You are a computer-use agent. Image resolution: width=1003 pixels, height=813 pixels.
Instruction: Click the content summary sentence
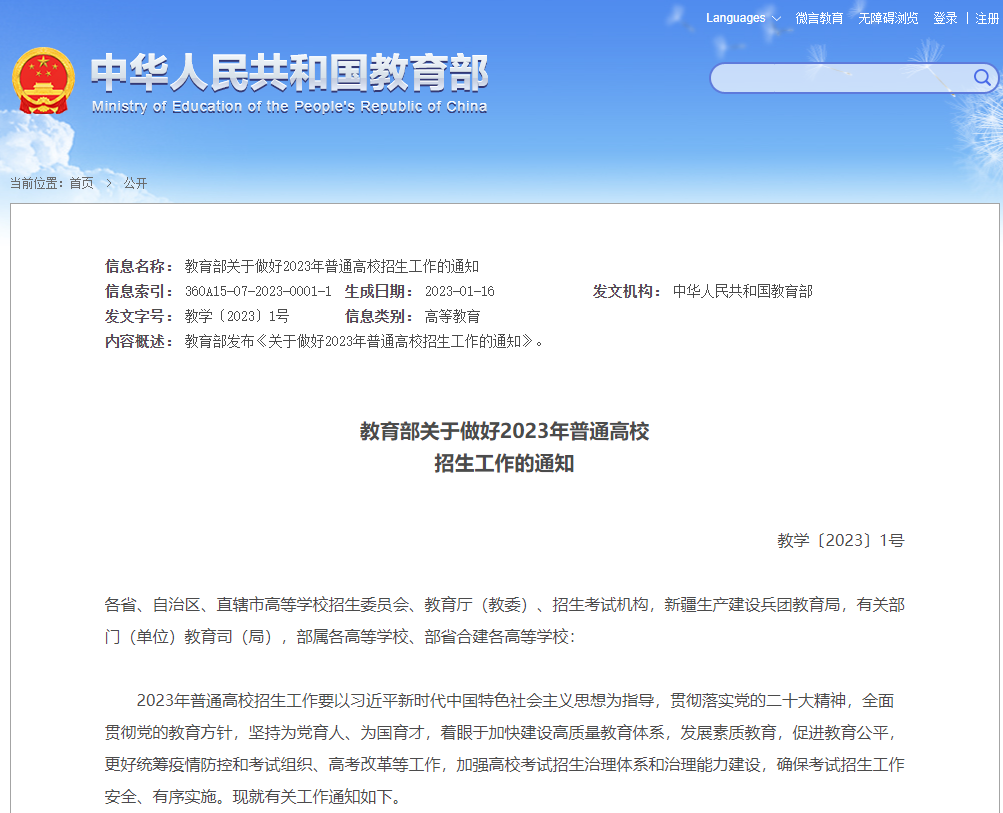tap(364, 342)
